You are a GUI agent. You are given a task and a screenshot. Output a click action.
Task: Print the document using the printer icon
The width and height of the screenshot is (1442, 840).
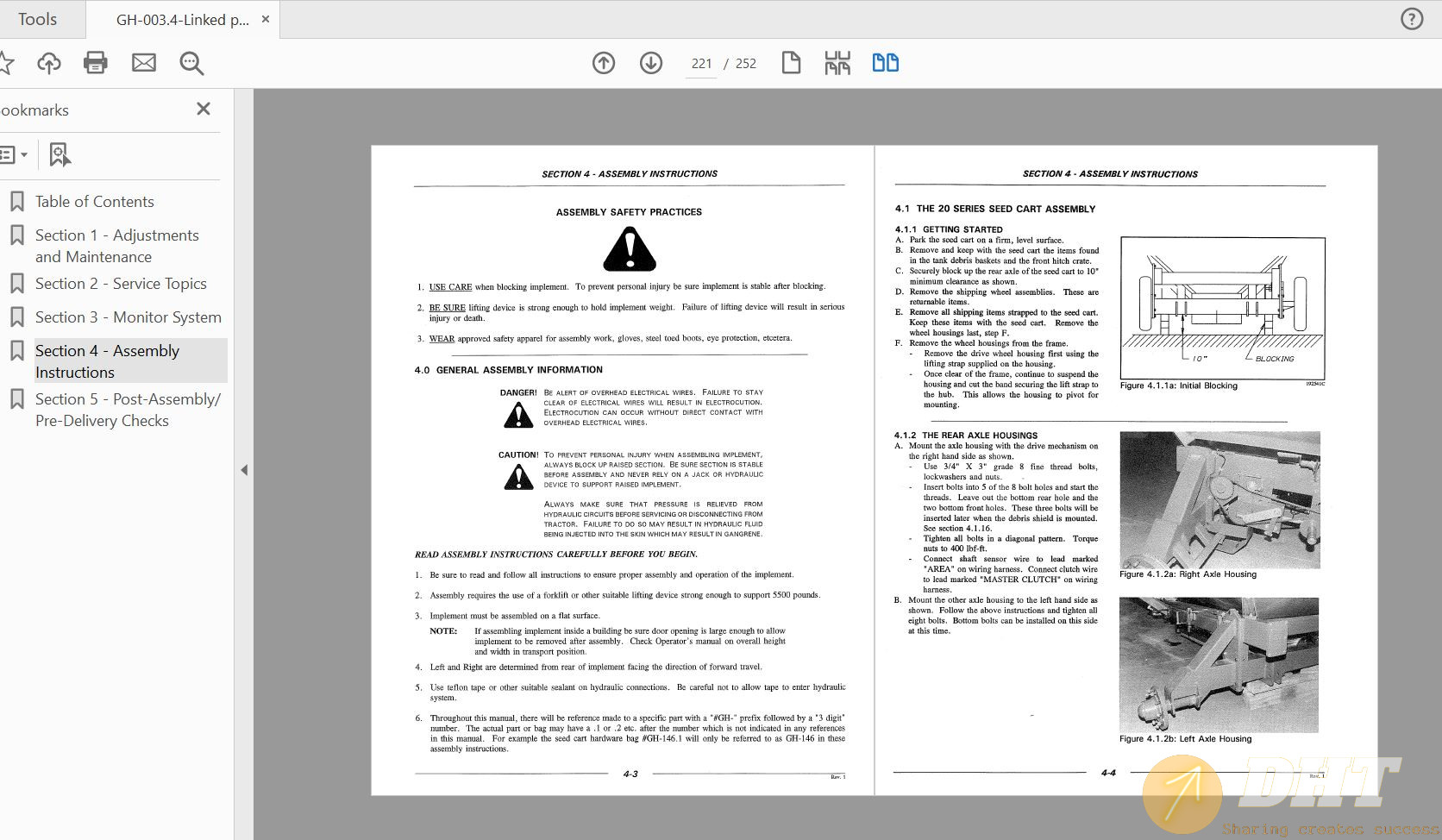click(x=96, y=63)
